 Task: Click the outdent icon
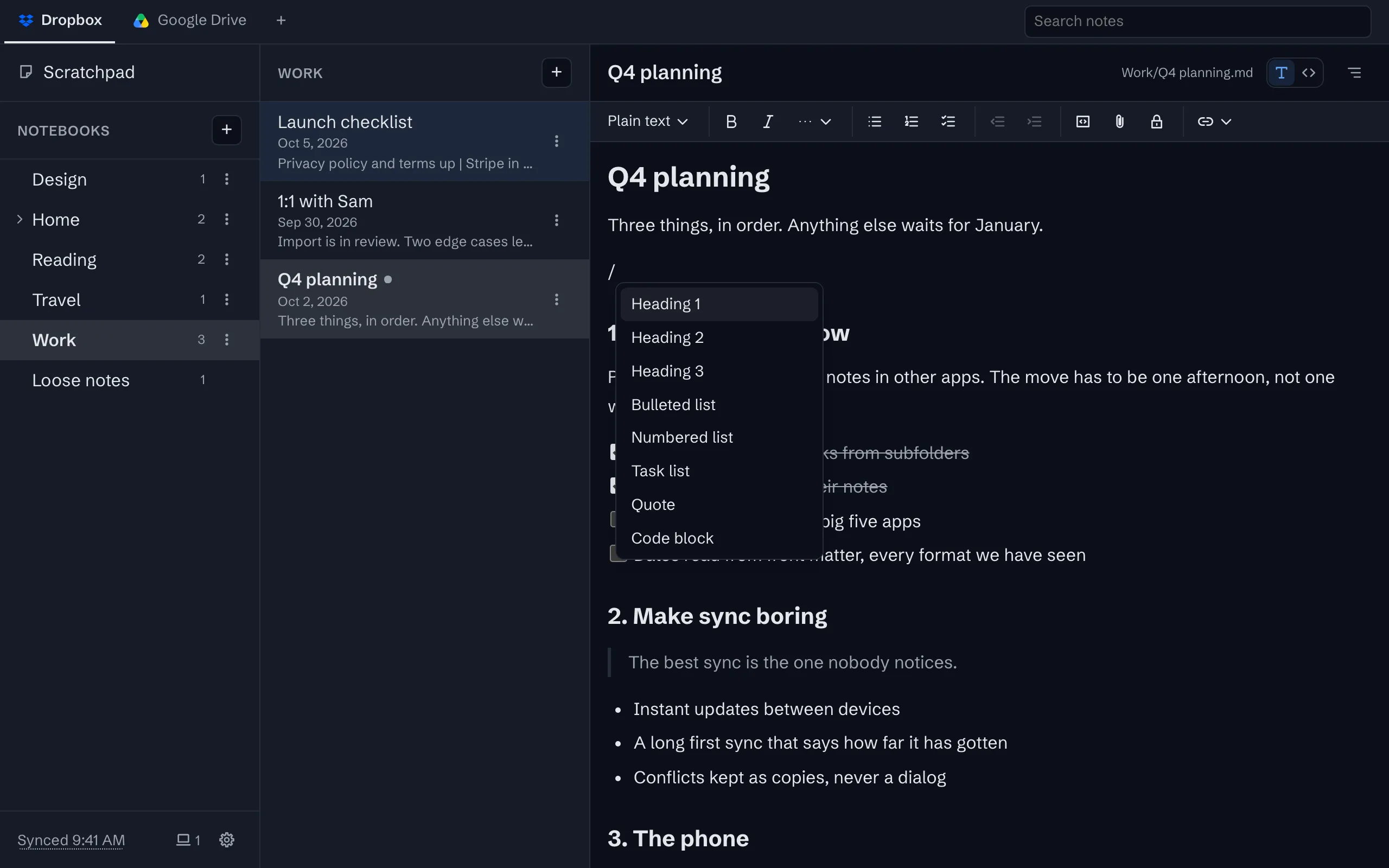997,122
